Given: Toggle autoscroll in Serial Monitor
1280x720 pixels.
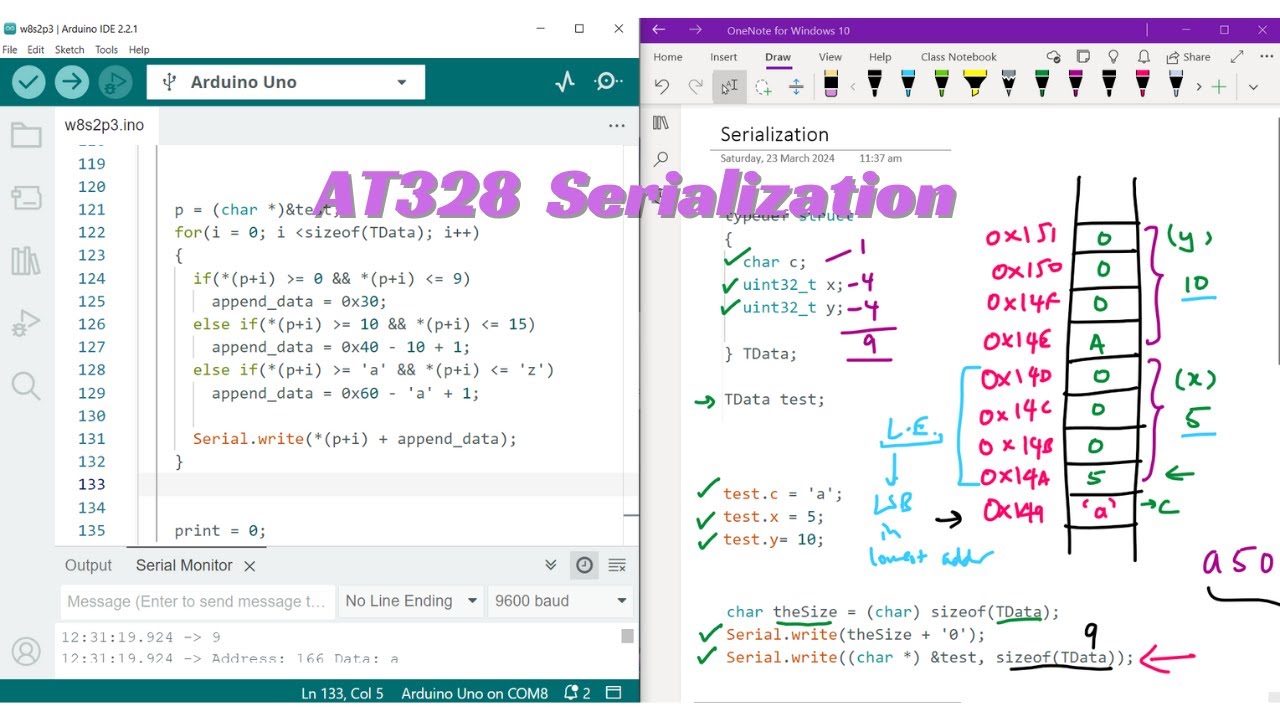Looking at the screenshot, I should pyautogui.click(x=551, y=565).
